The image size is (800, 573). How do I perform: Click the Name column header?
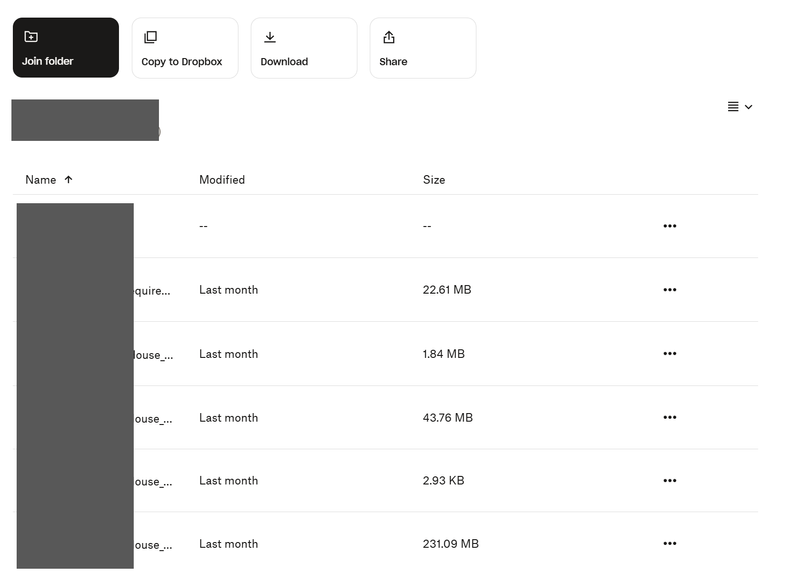tap(41, 180)
